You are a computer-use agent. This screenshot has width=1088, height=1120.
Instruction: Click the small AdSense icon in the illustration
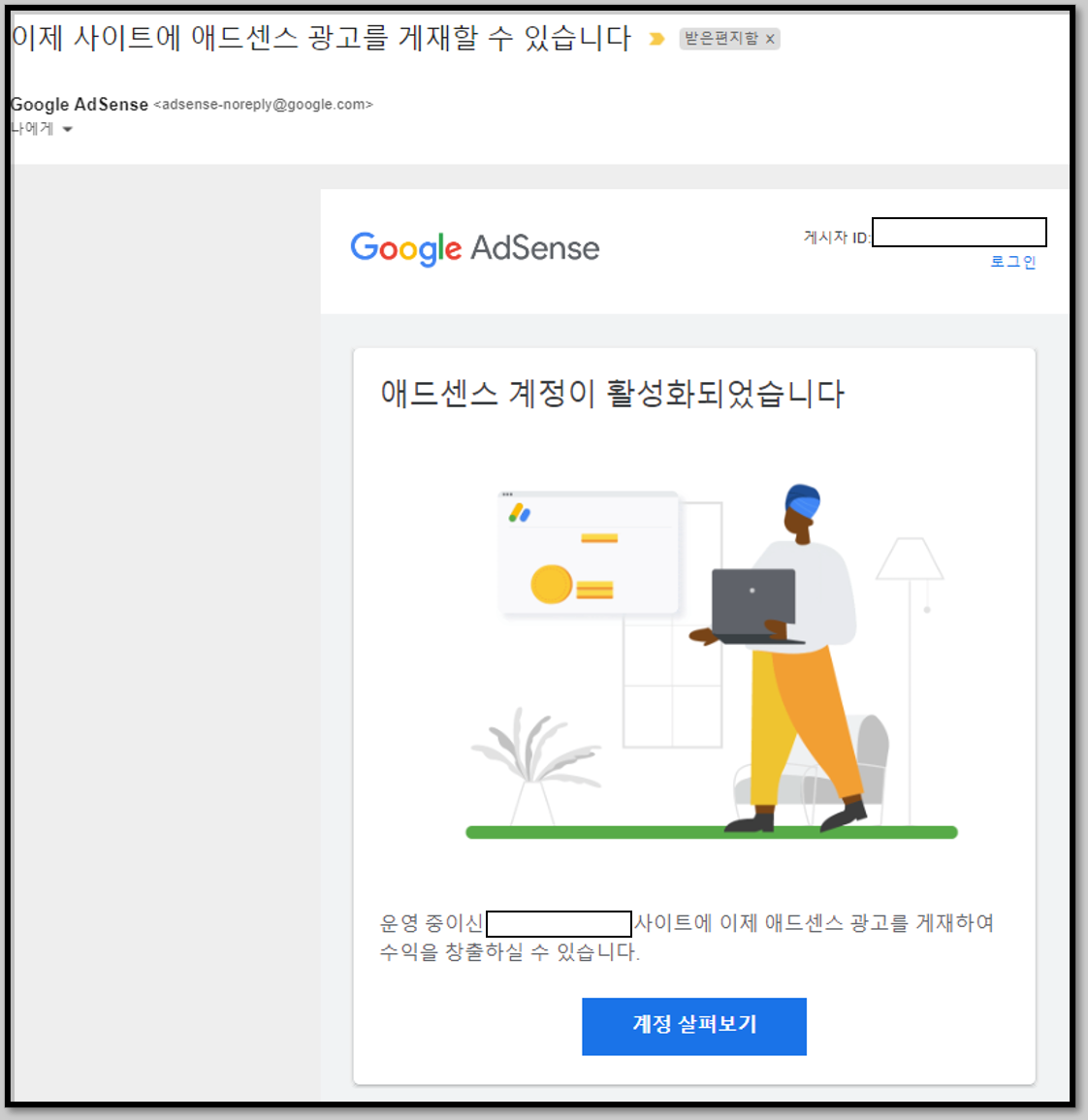[520, 513]
